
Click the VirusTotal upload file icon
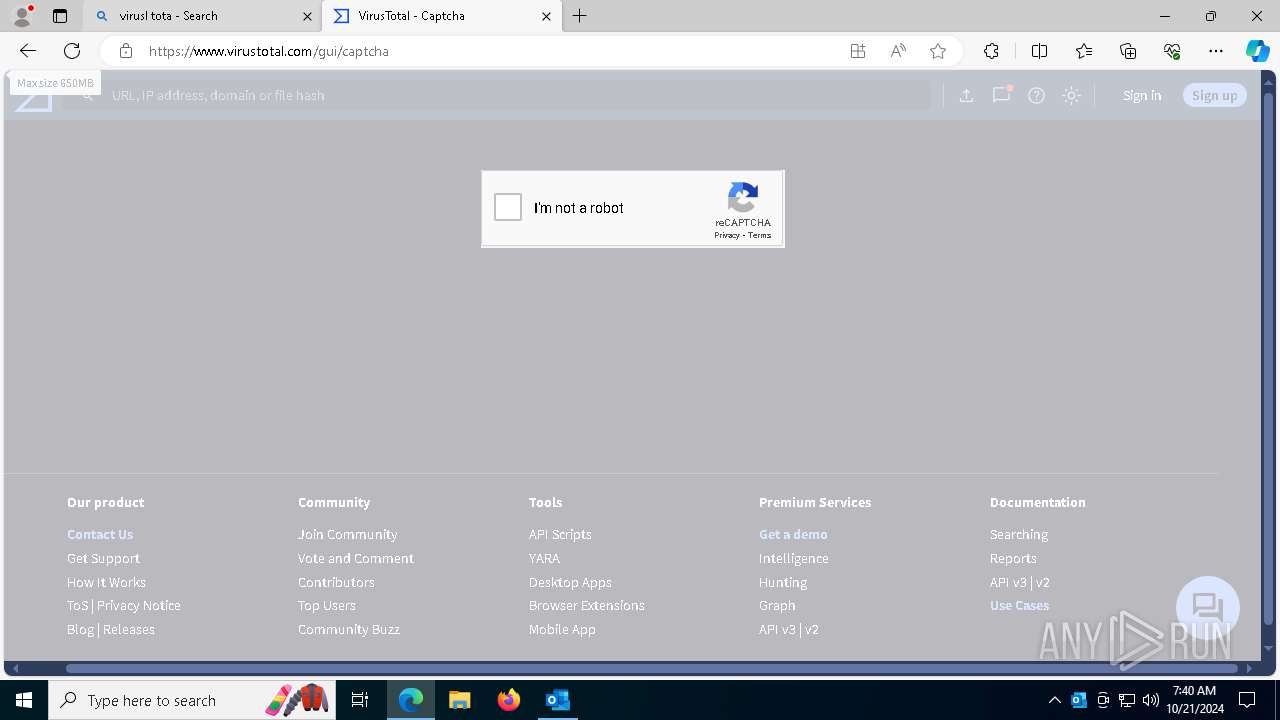pyautogui.click(x=966, y=95)
